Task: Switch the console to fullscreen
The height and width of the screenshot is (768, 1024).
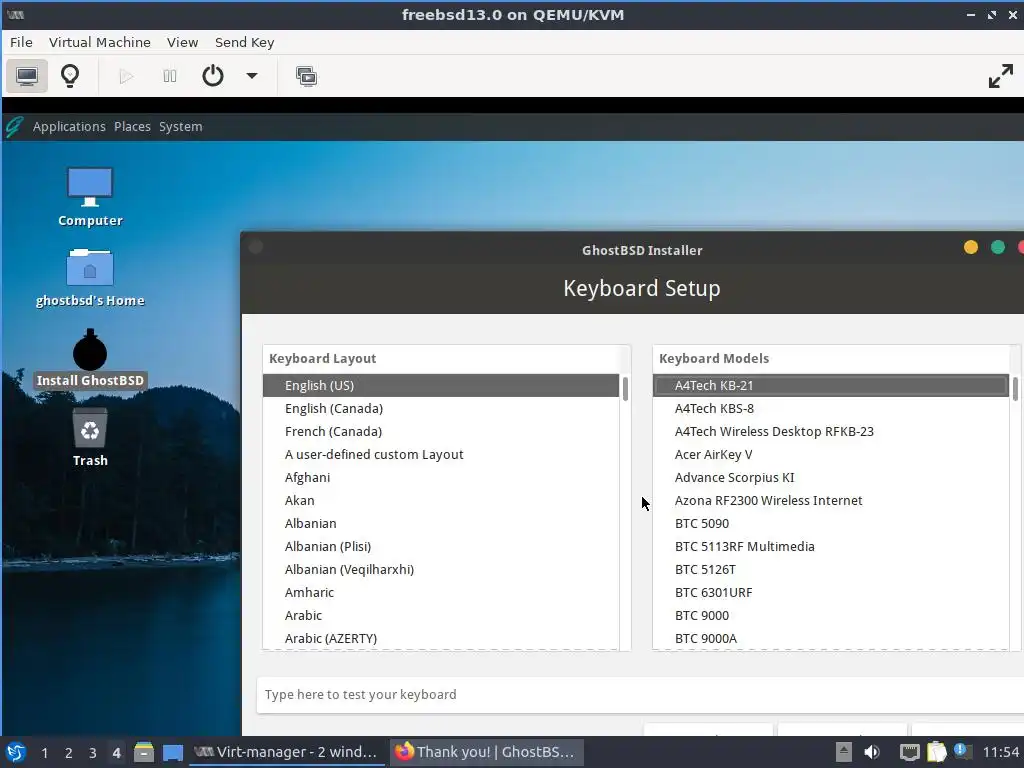Action: click(1000, 76)
